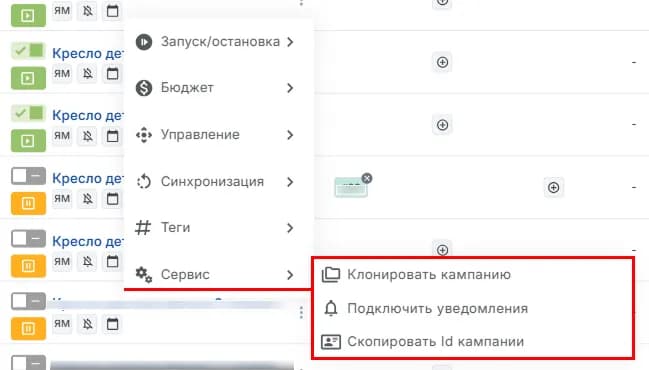The image size is (649, 370).
Task: Toggle the campaign switch in the banner thumbnail row
Action: pos(28,176)
